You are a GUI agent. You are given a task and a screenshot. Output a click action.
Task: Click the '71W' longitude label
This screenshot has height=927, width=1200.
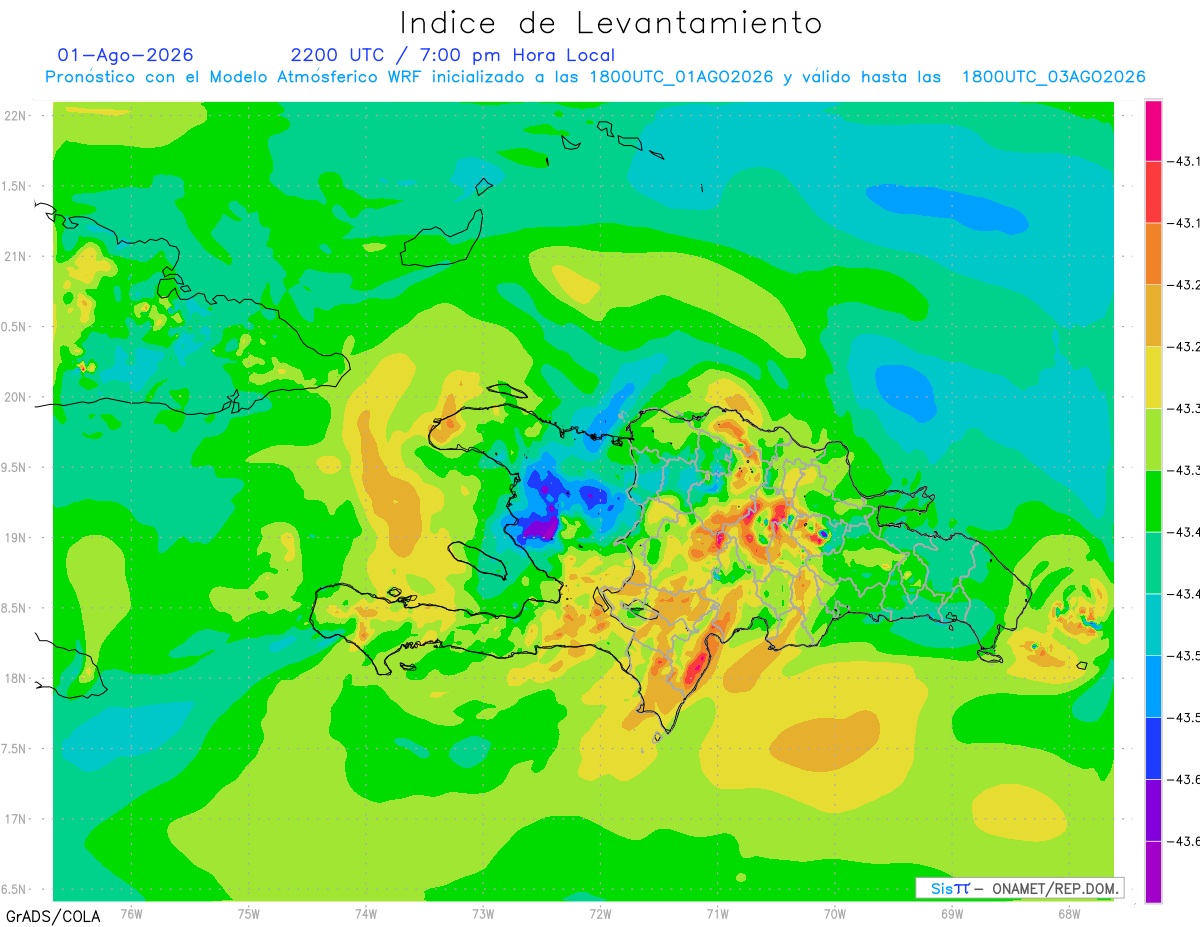717,913
